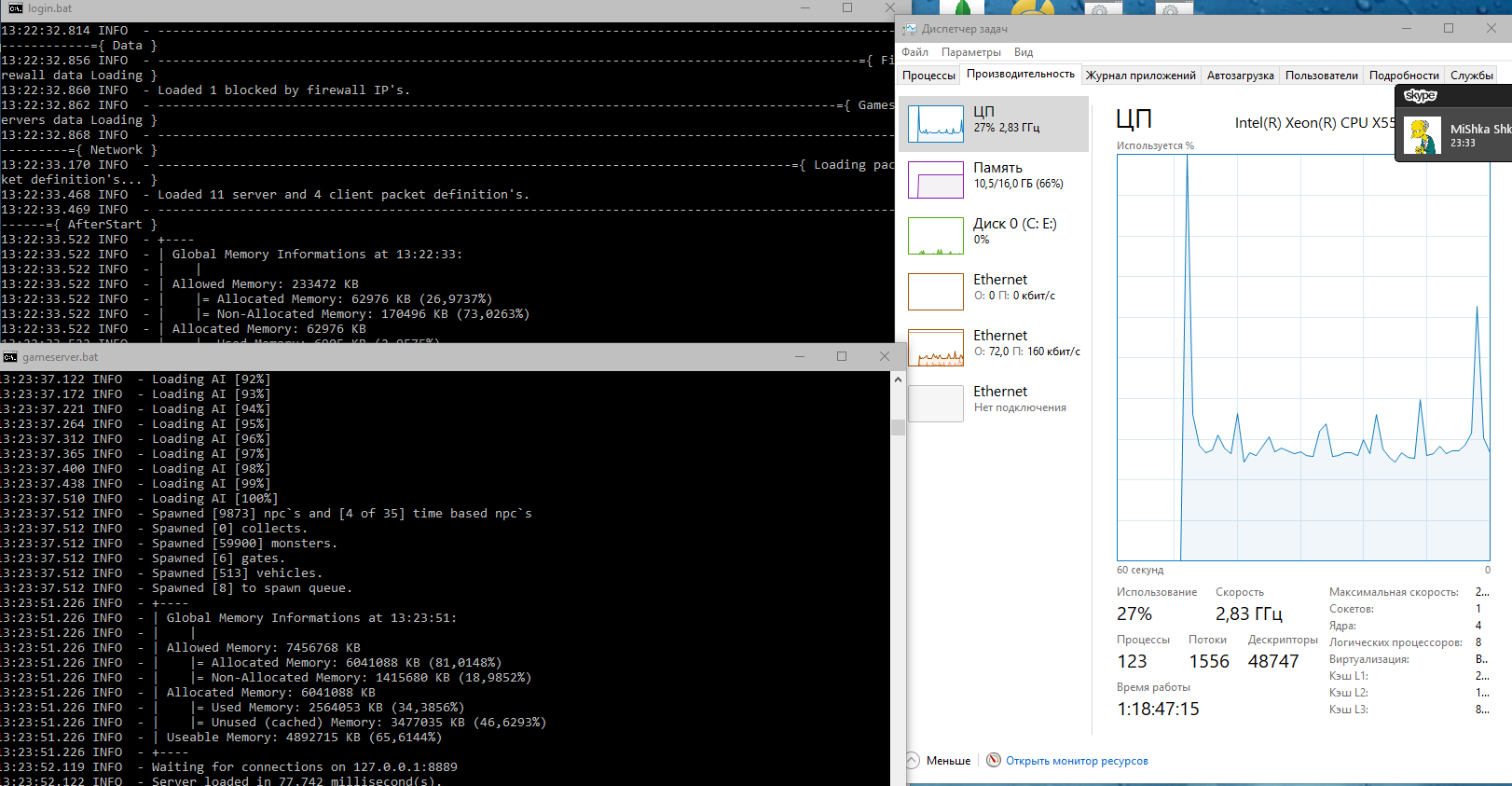Minimize the Диспетчер задач window
This screenshot has height=786, width=1512.
pyautogui.click(x=1406, y=29)
